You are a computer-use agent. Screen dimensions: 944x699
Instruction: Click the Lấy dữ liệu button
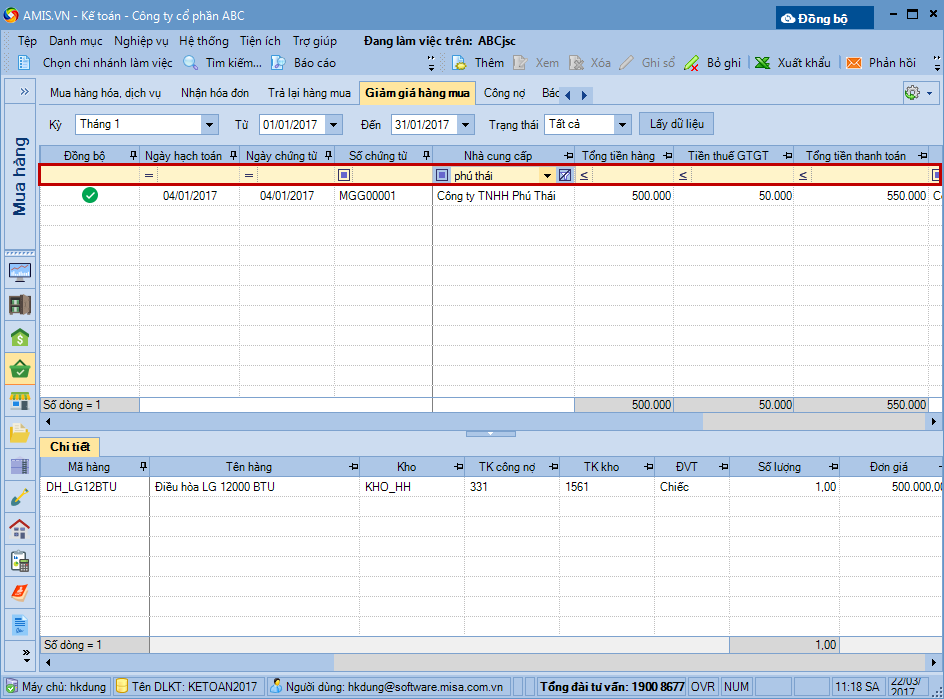[677, 124]
